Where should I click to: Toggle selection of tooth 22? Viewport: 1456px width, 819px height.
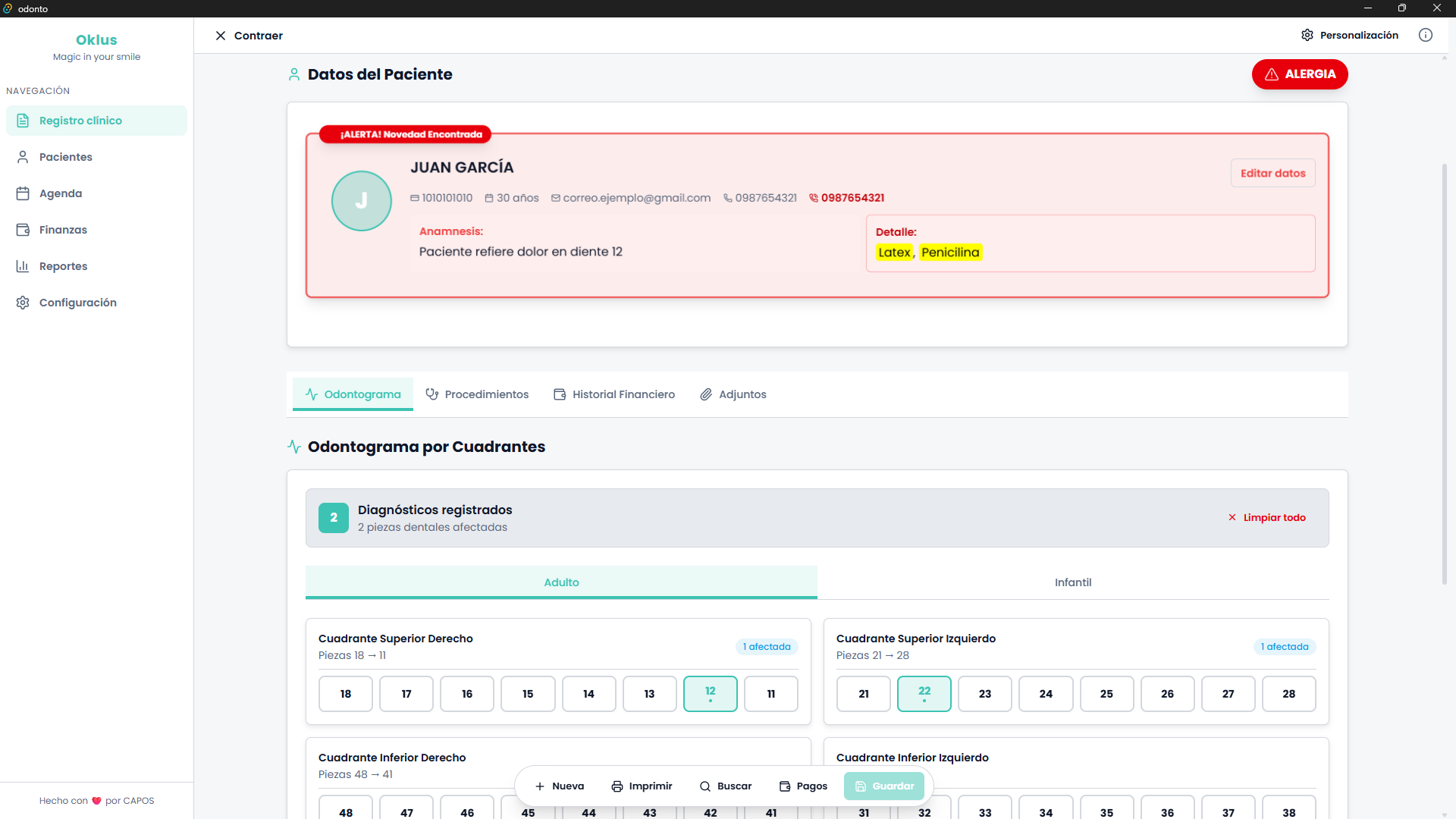click(x=924, y=693)
